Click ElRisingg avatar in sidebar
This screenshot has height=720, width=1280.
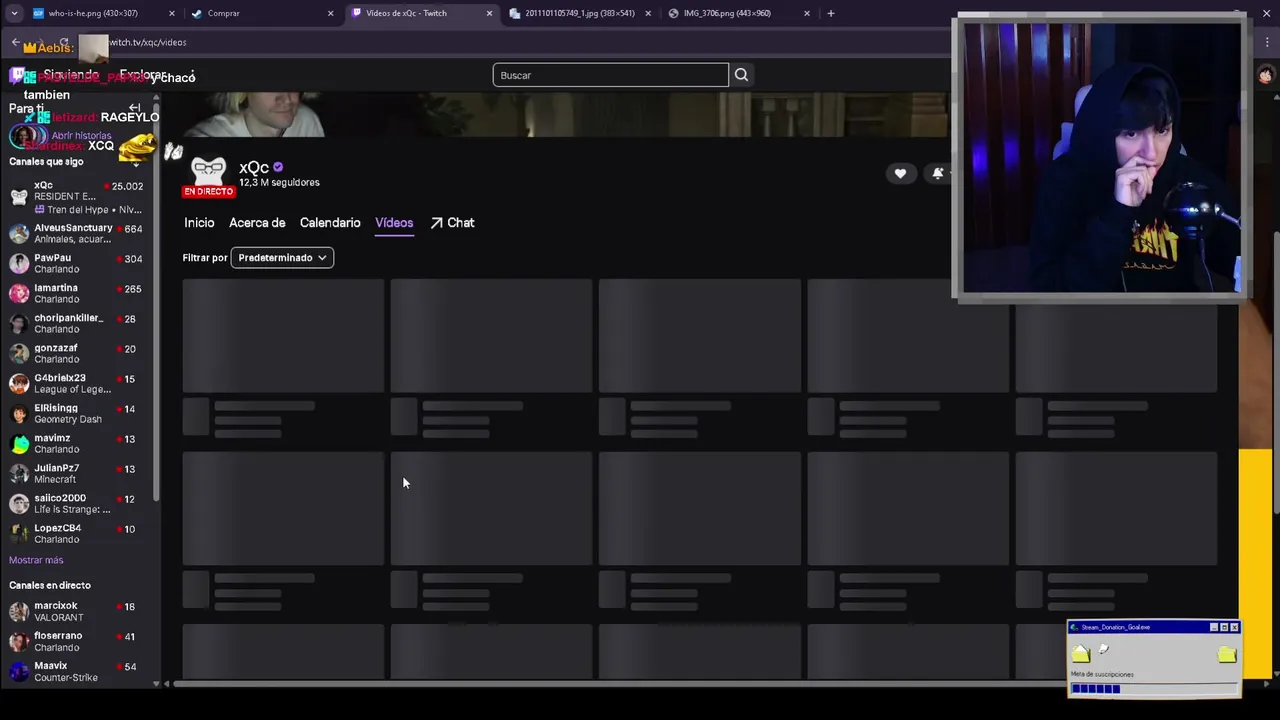19,413
